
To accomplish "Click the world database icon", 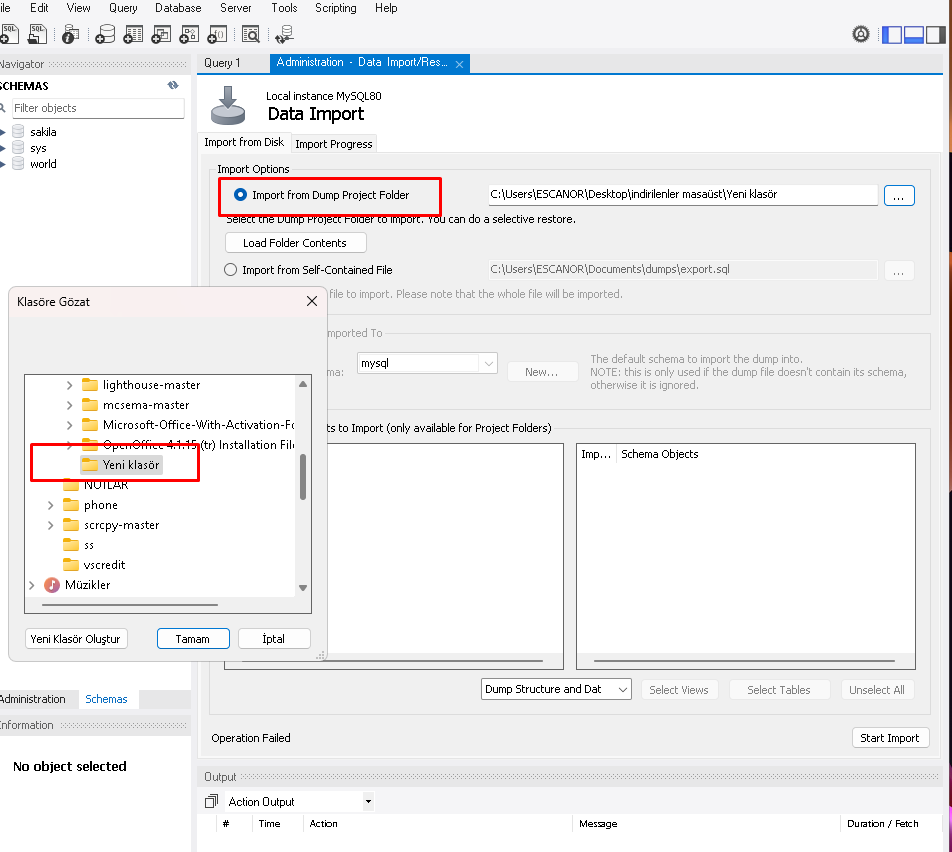I will click(x=18, y=163).
